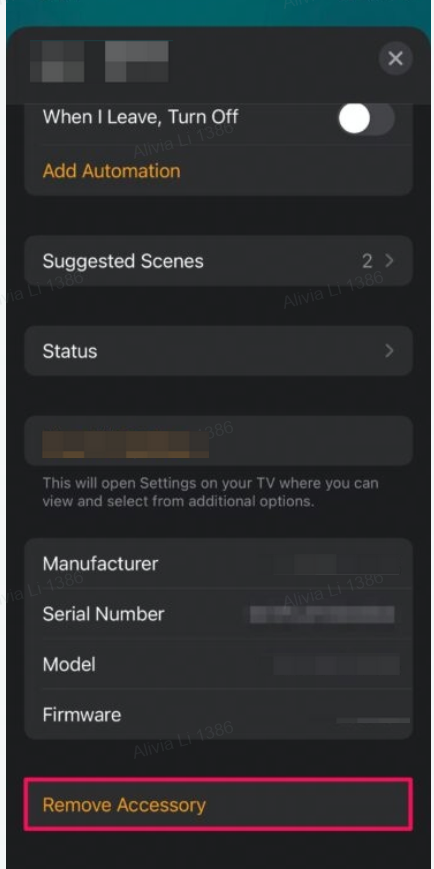Click the blurred Manufacturer value

(x=337, y=564)
